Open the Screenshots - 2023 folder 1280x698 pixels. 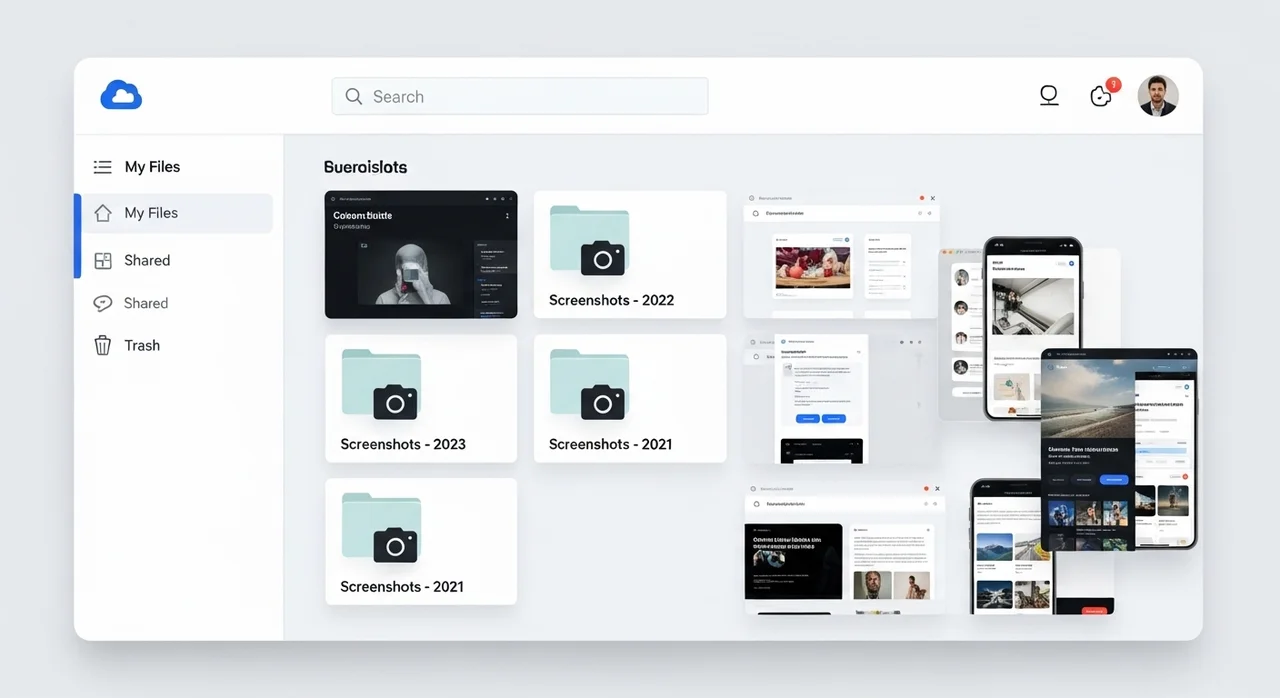point(421,398)
